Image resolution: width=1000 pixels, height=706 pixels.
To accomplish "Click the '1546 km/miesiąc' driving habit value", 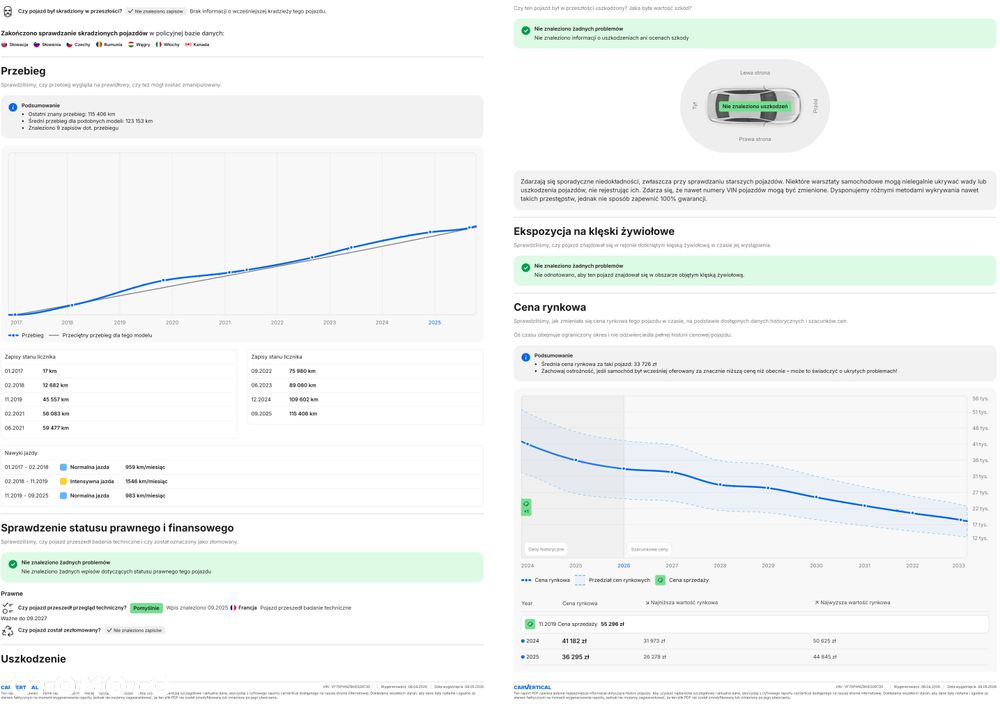I will 146,481.
